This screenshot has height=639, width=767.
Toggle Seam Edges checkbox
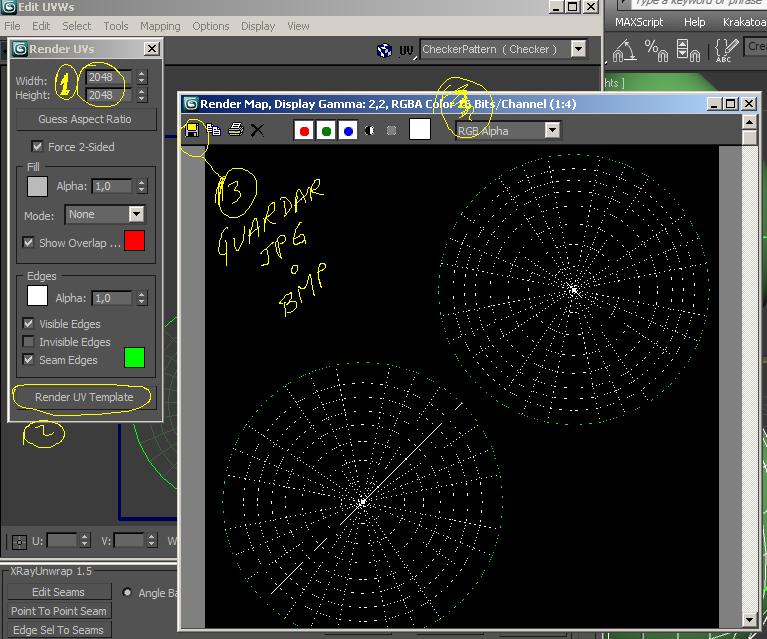(28, 360)
